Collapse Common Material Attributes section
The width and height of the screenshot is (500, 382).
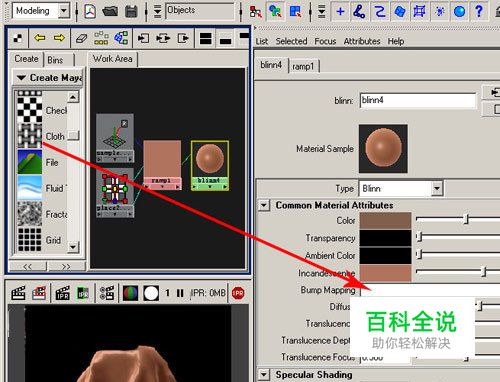coord(264,205)
